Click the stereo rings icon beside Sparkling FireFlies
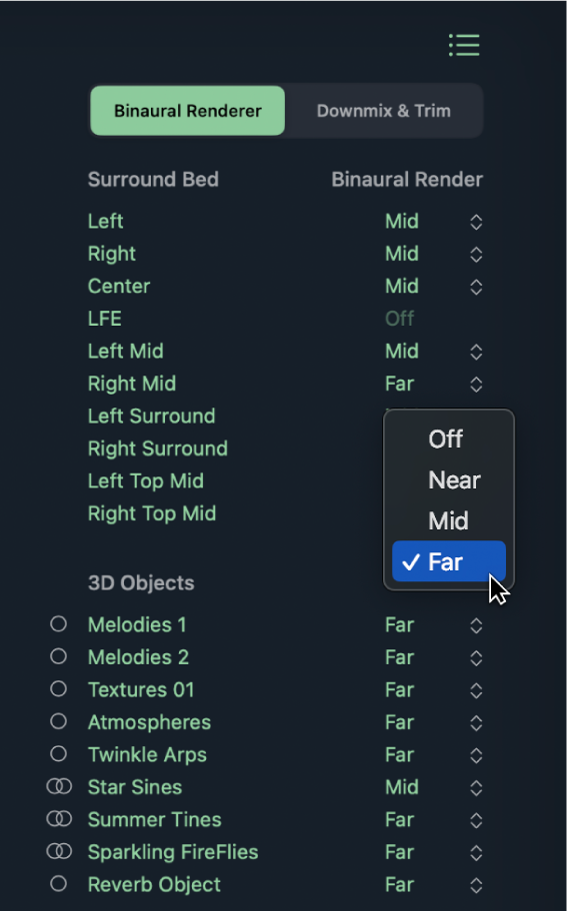Screen dimensions: 567x912 59,852
